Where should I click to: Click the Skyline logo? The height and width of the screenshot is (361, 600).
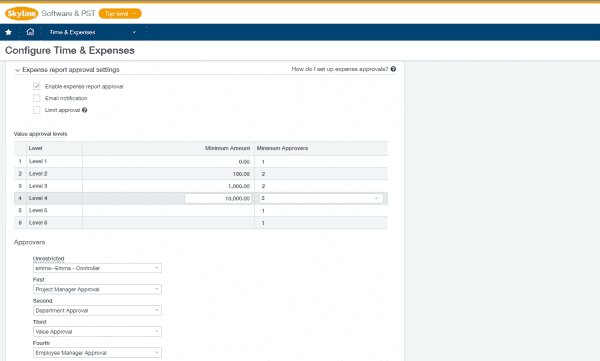tap(21, 13)
